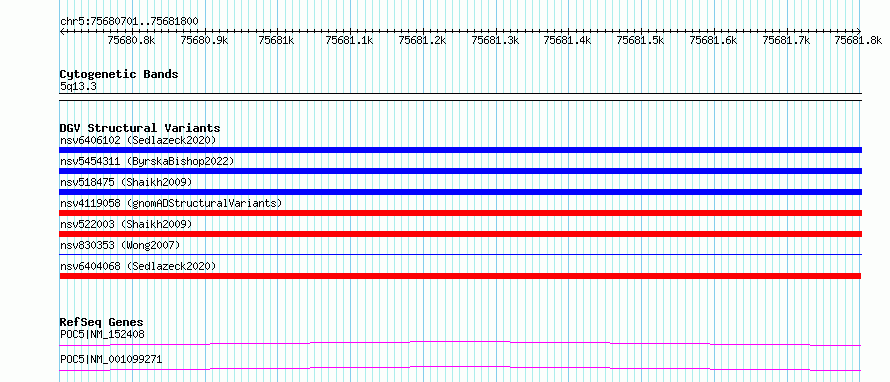The image size is (890, 382).
Task: Open the POC5|NM_152408 gene label
Action: 102,334
